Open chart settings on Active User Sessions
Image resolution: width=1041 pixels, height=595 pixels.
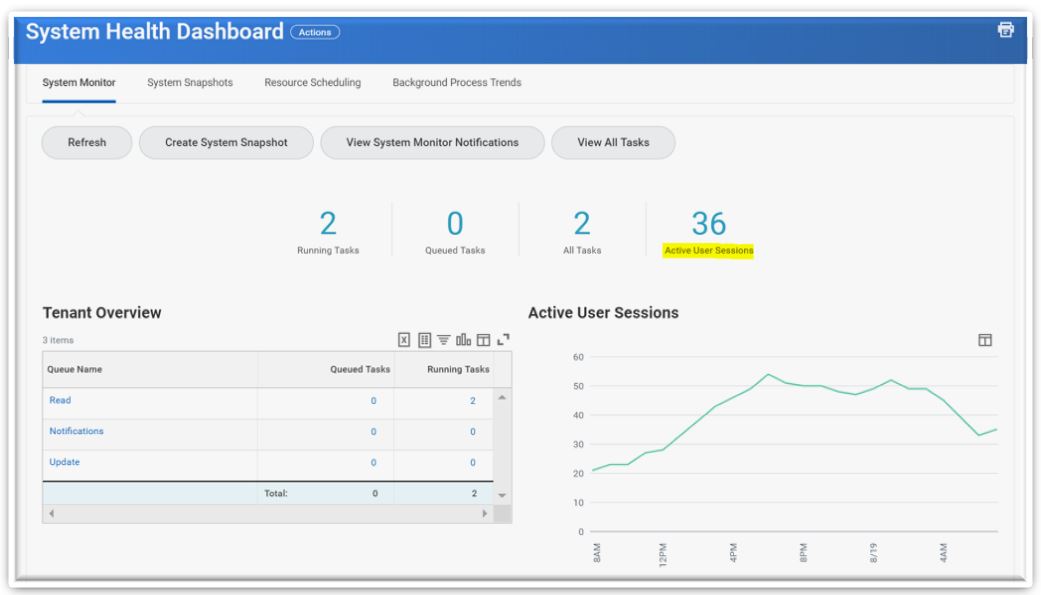point(985,341)
